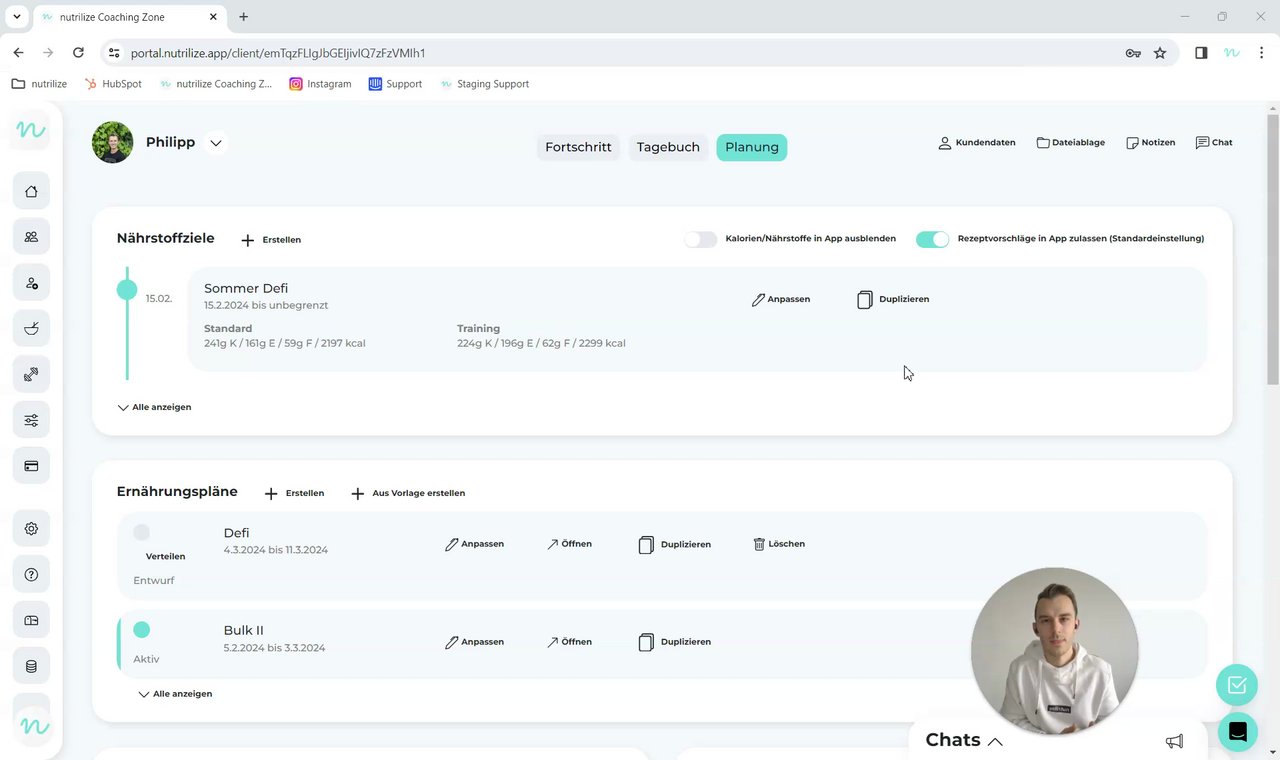Viewport: 1280px width, 760px height.
Task: Open the Notizen notes panel
Action: click(1150, 143)
